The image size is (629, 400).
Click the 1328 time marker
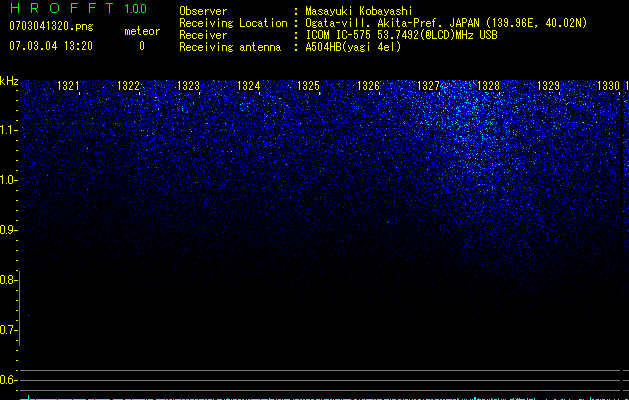coord(488,86)
